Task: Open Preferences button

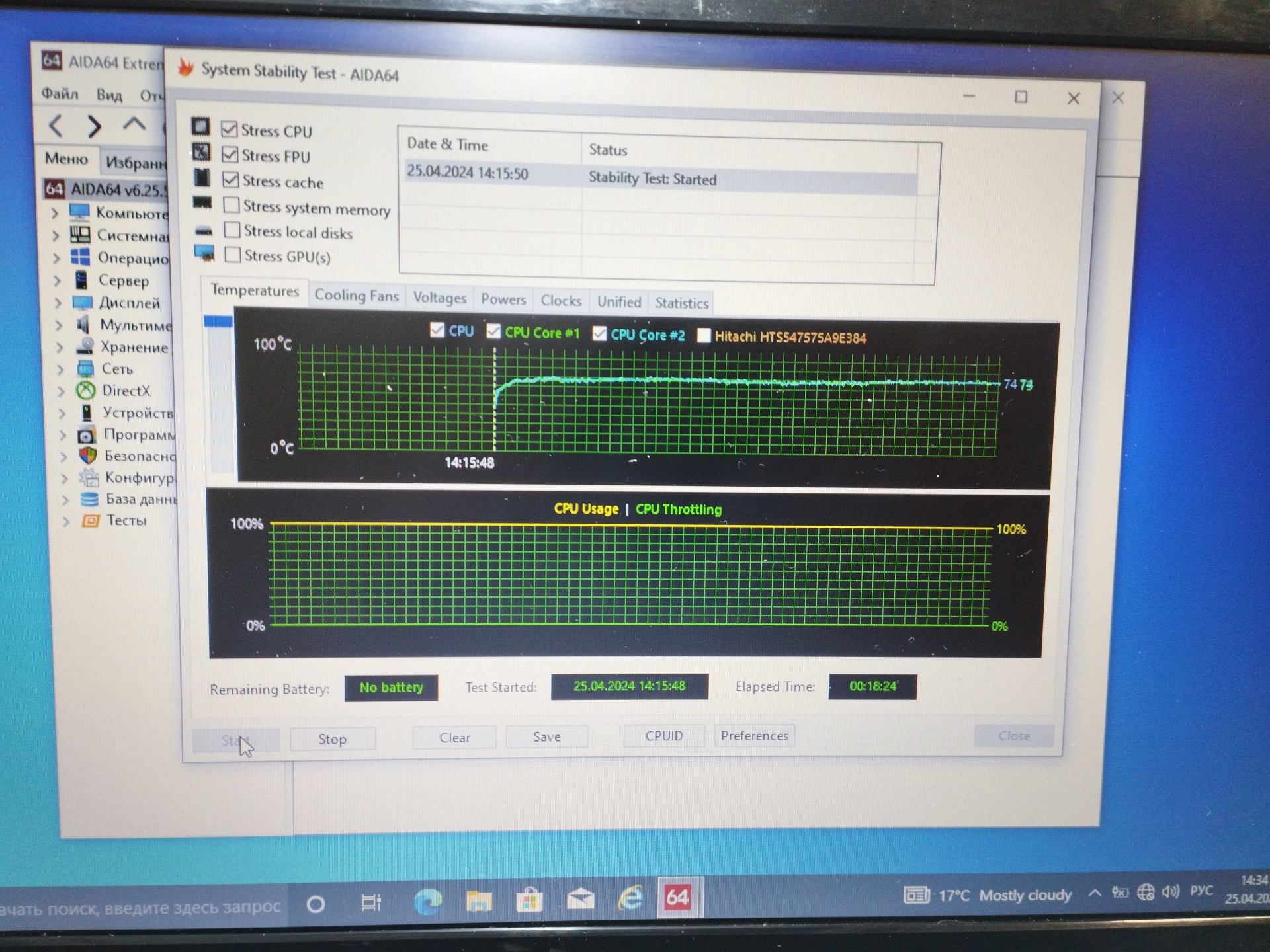Action: pos(755,736)
